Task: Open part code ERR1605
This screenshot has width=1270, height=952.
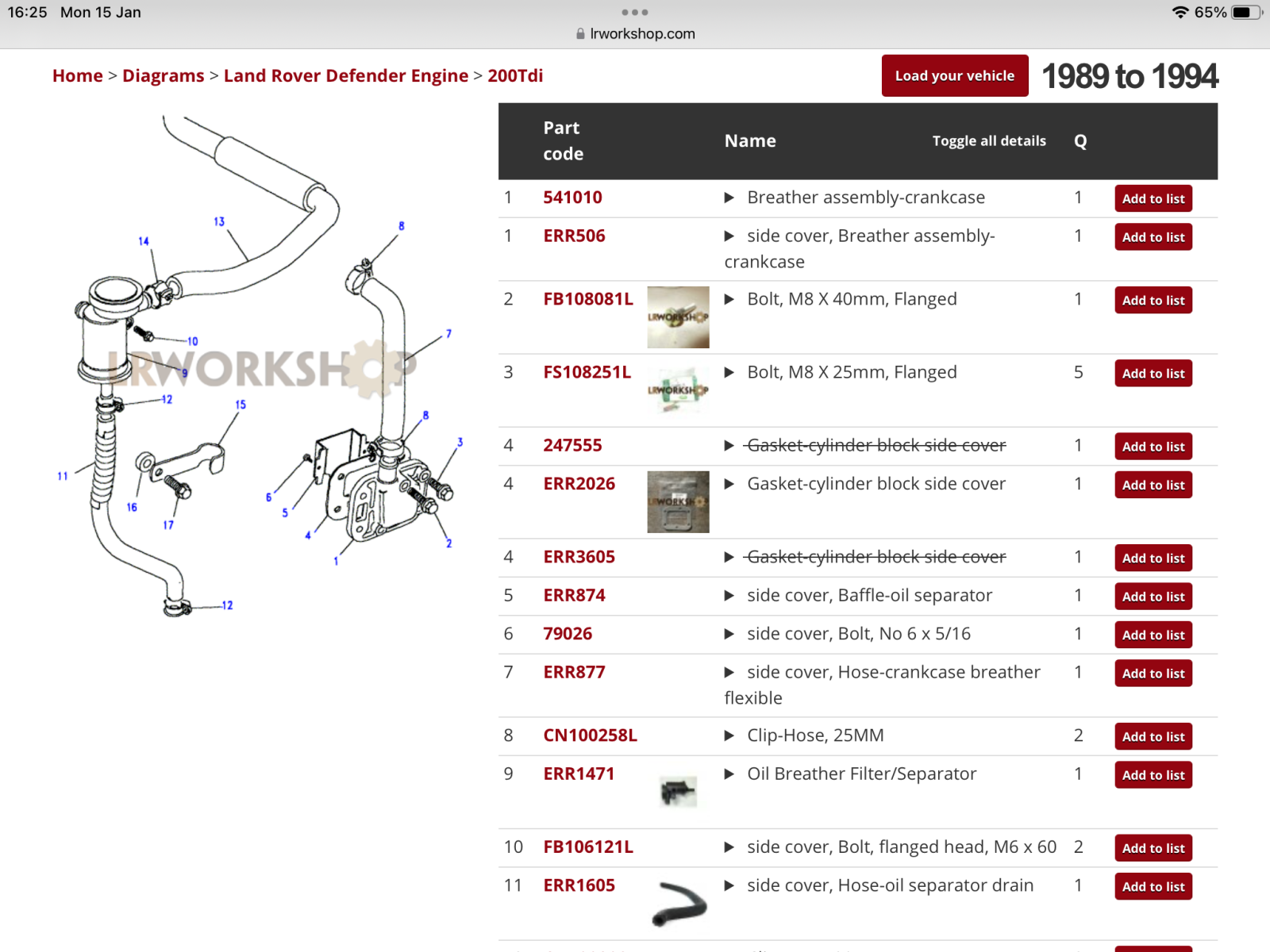Action: click(x=579, y=885)
